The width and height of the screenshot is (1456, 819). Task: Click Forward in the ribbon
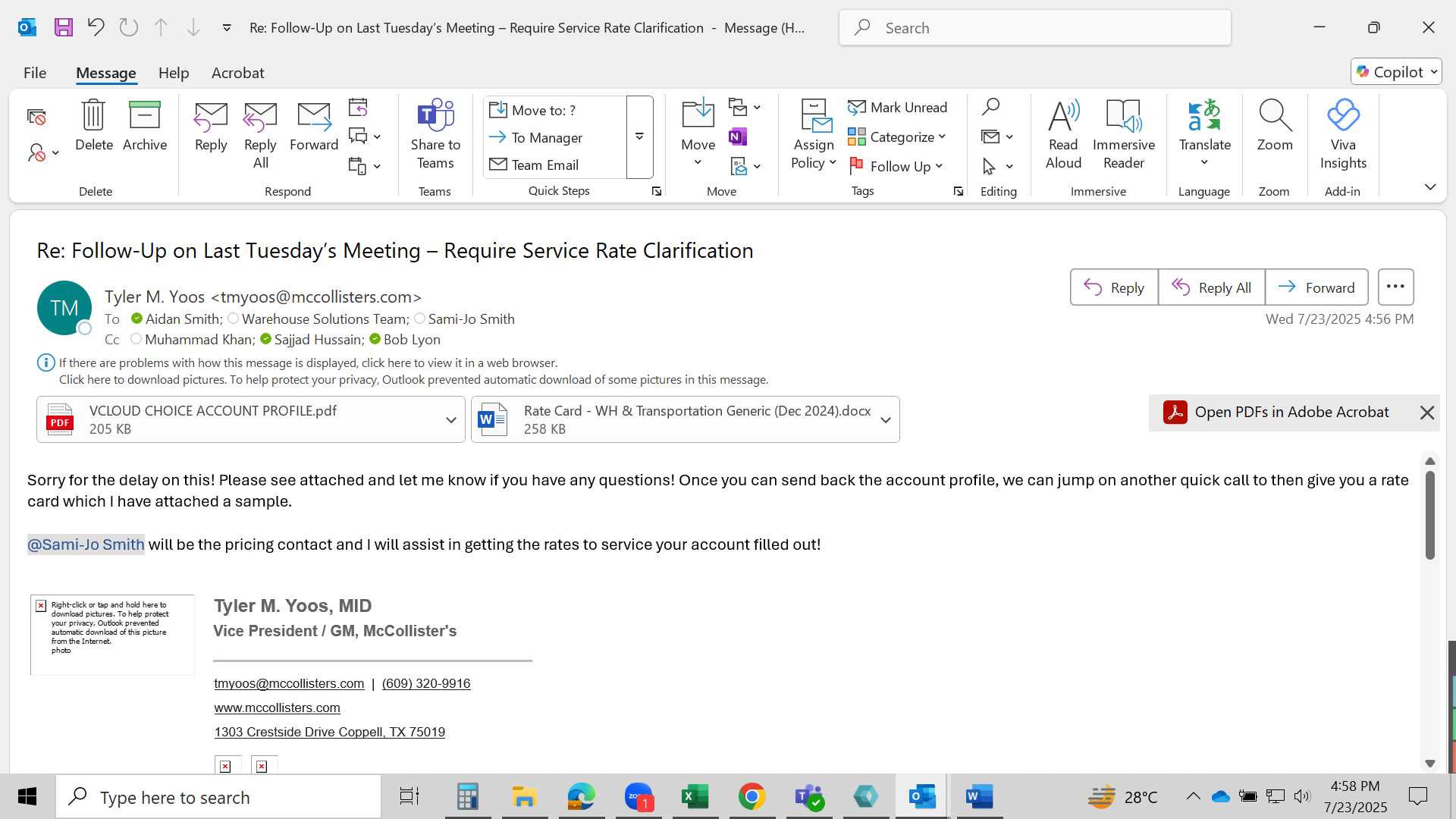pos(314,126)
